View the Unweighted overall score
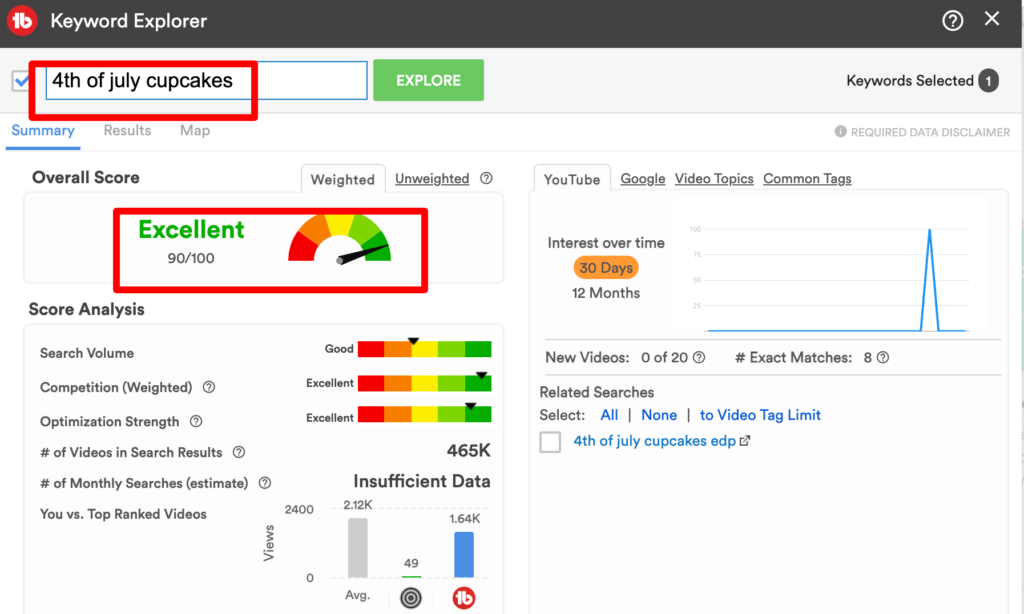The width and height of the screenshot is (1024, 614). [432, 178]
